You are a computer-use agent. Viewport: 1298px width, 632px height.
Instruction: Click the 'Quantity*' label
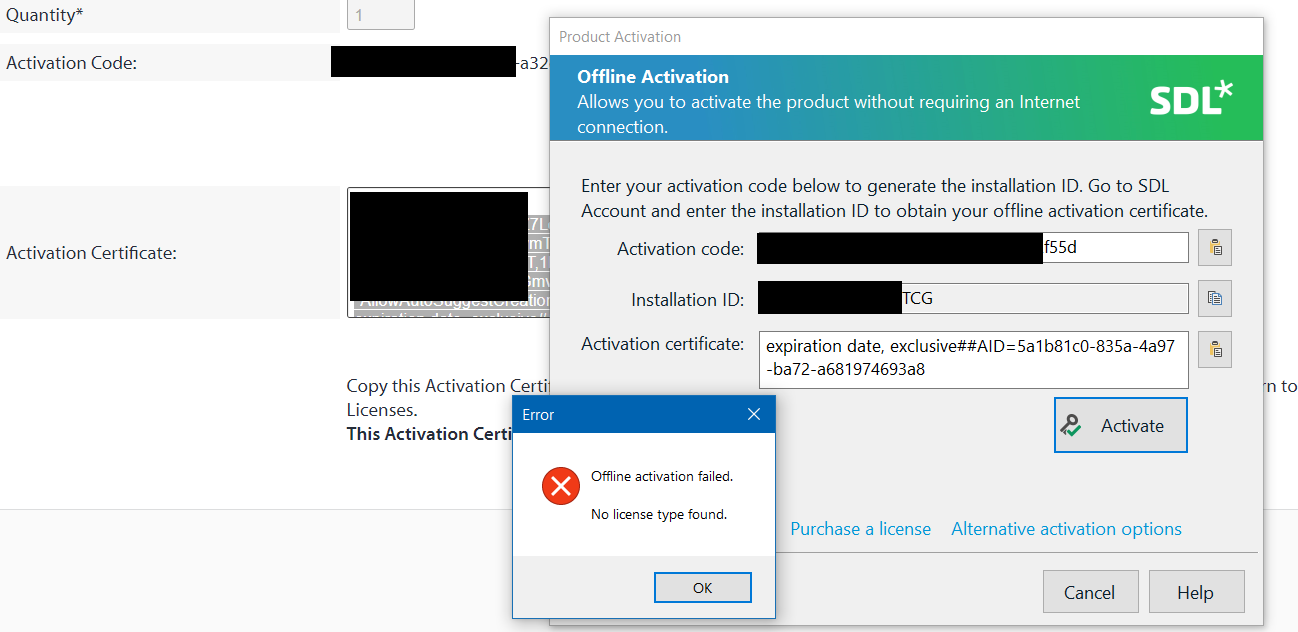point(44,15)
